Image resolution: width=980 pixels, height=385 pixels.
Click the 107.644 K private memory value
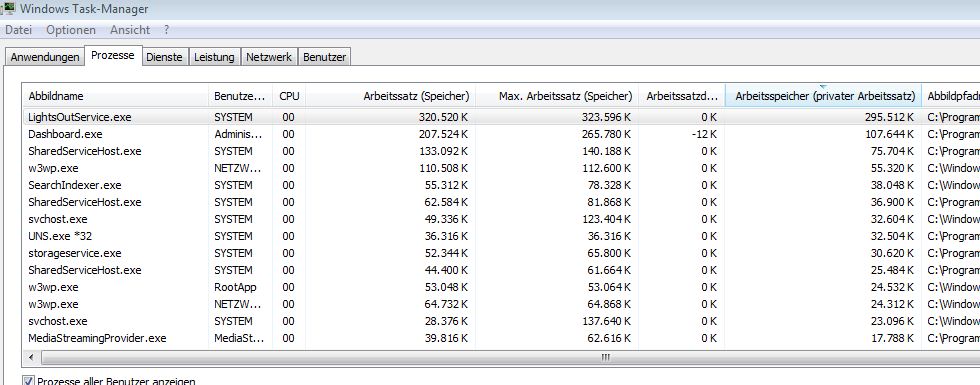point(888,134)
